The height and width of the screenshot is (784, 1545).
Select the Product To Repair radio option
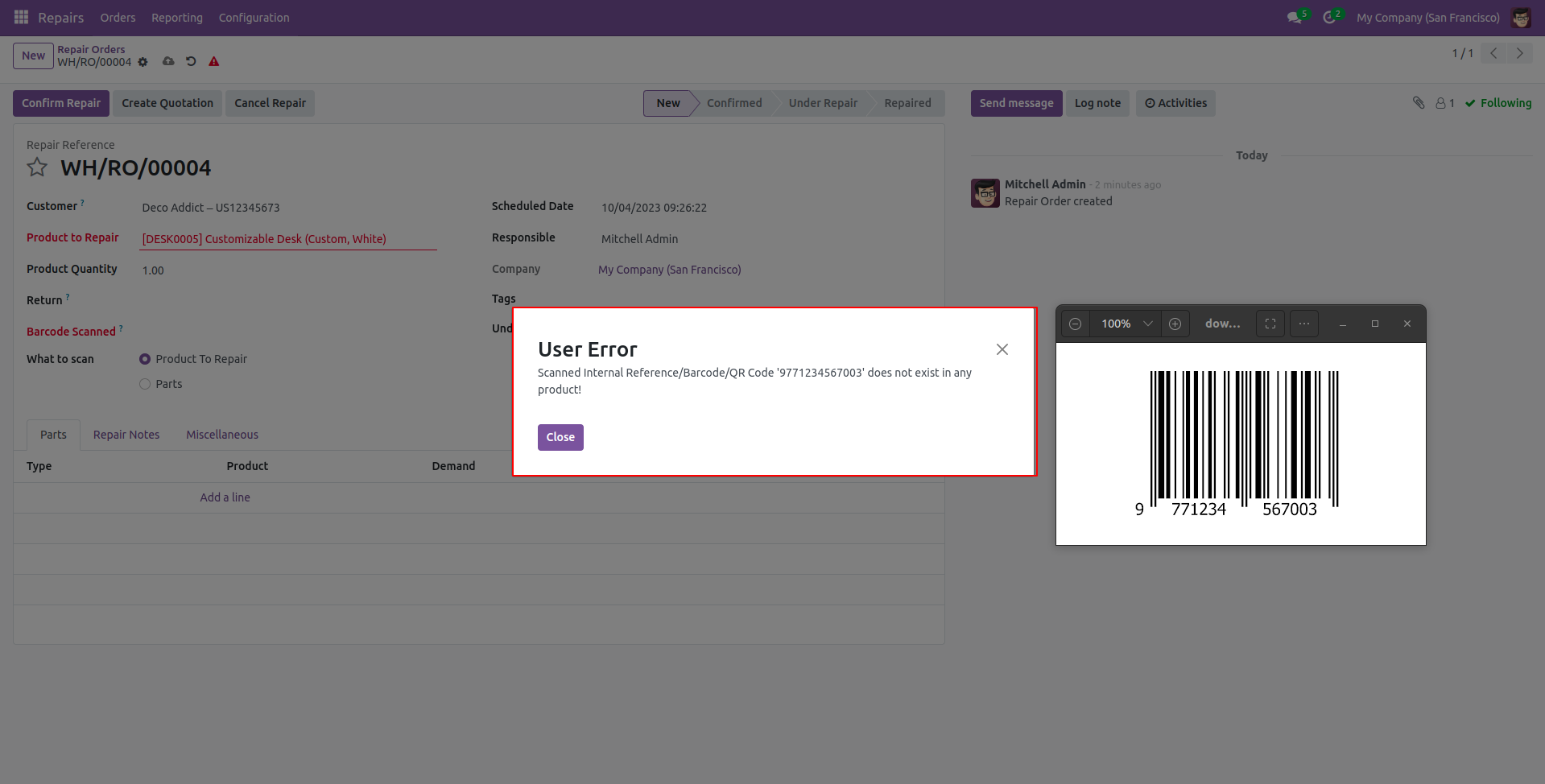click(145, 359)
